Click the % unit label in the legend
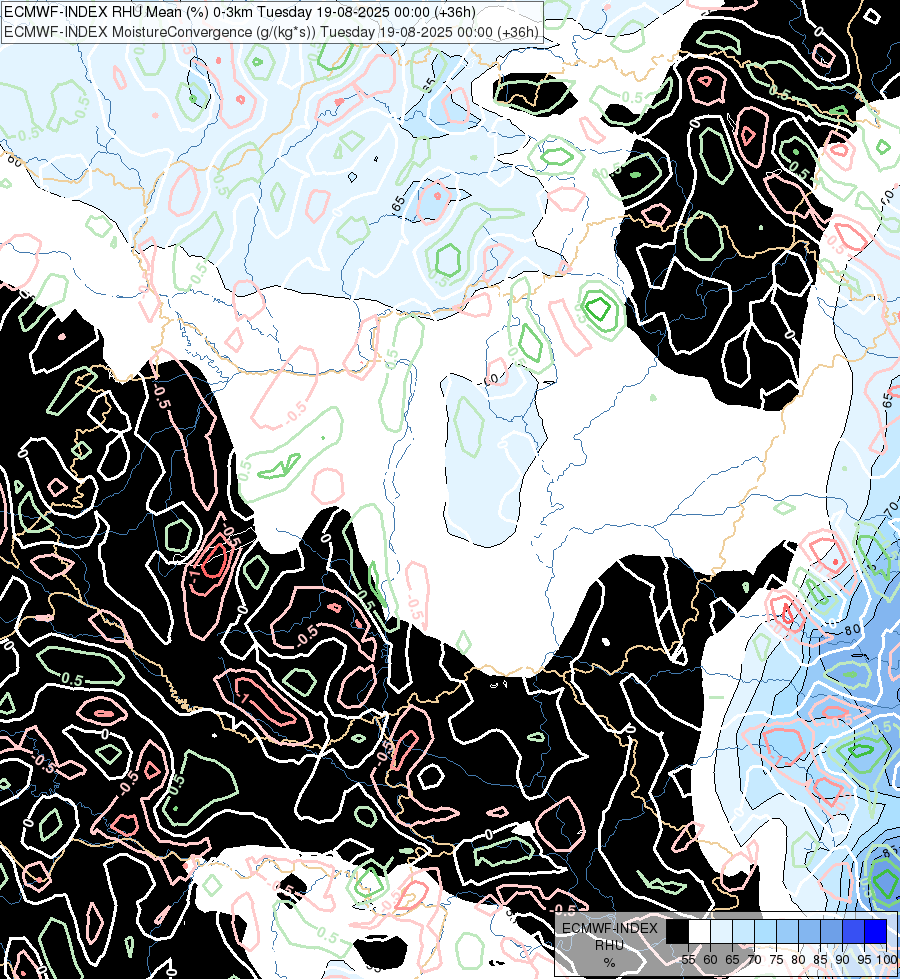The image size is (900, 979). point(610,962)
